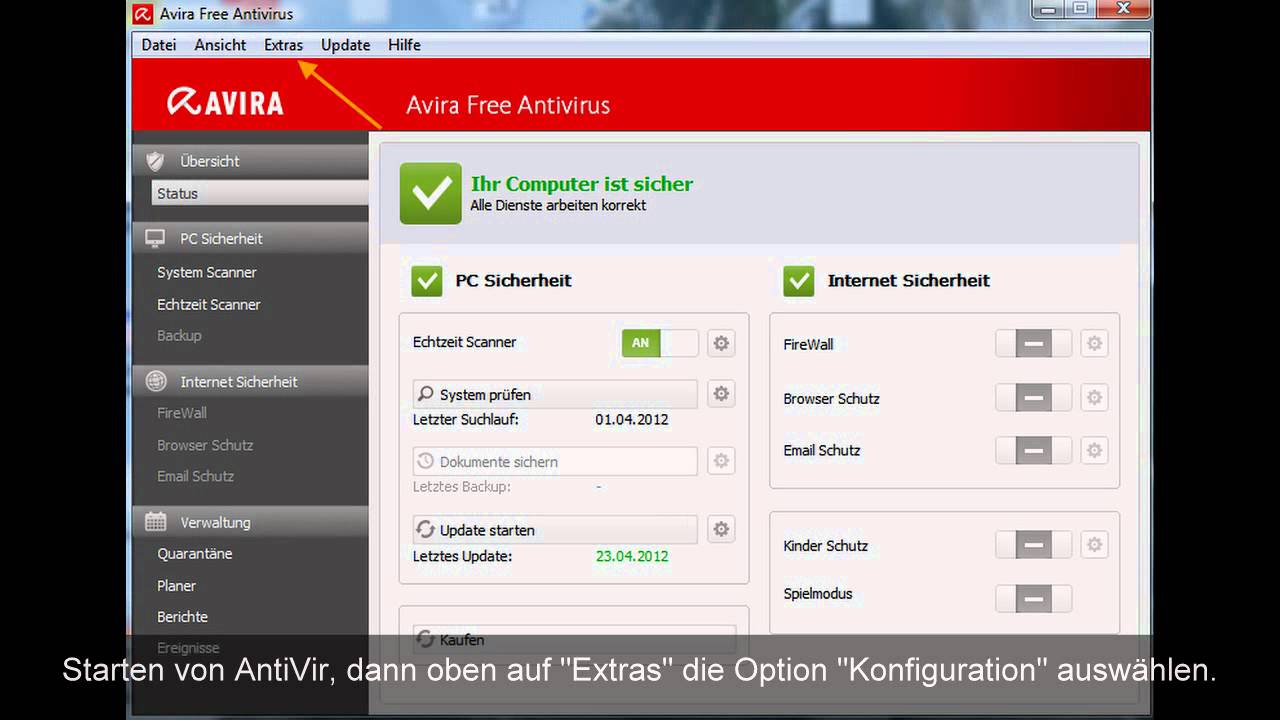Image resolution: width=1280 pixels, height=720 pixels.
Task: Click the 'Letzter Suchlauf:' label
Action: click(x=466, y=419)
